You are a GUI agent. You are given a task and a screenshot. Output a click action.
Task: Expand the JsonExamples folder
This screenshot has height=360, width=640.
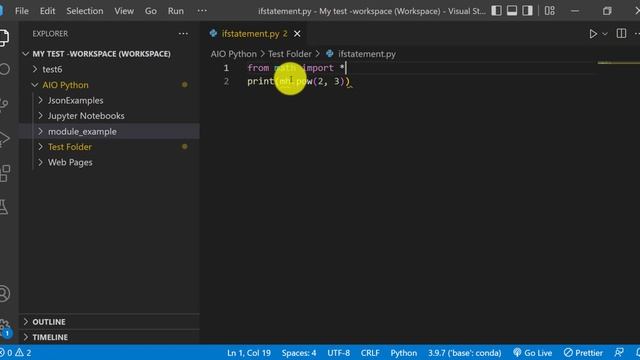(x=109, y=100)
